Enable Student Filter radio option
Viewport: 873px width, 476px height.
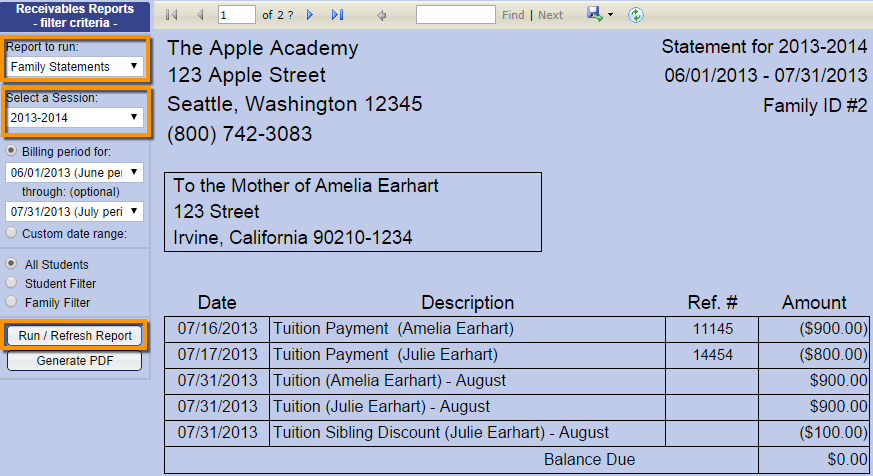(12, 283)
